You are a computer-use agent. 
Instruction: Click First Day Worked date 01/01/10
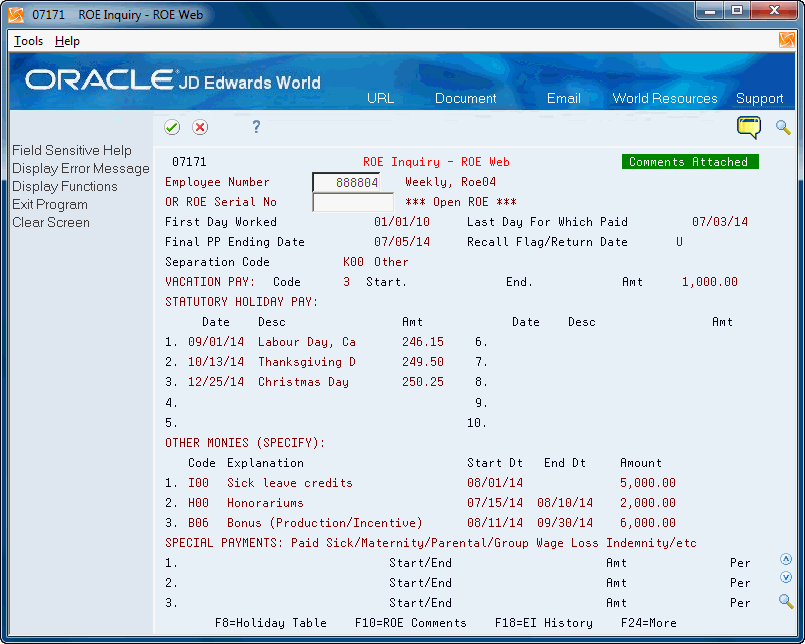(x=402, y=222)
